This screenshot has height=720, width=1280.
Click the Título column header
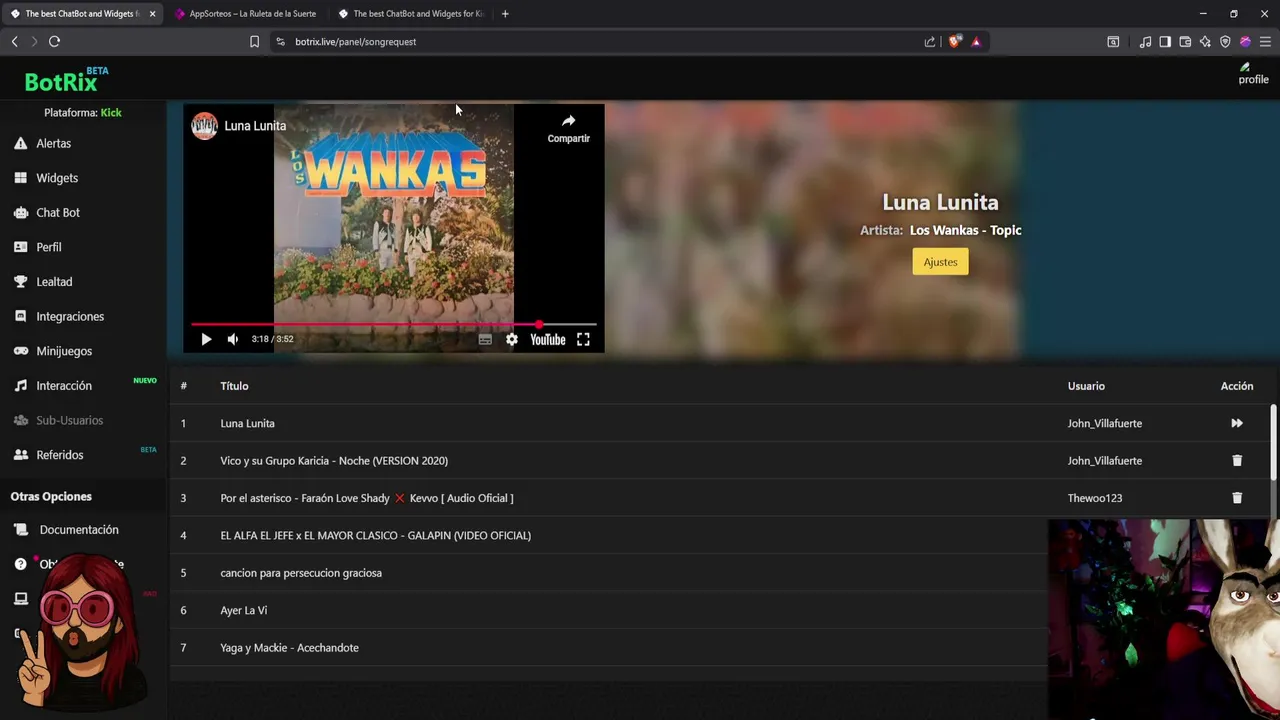pos(234,386)
